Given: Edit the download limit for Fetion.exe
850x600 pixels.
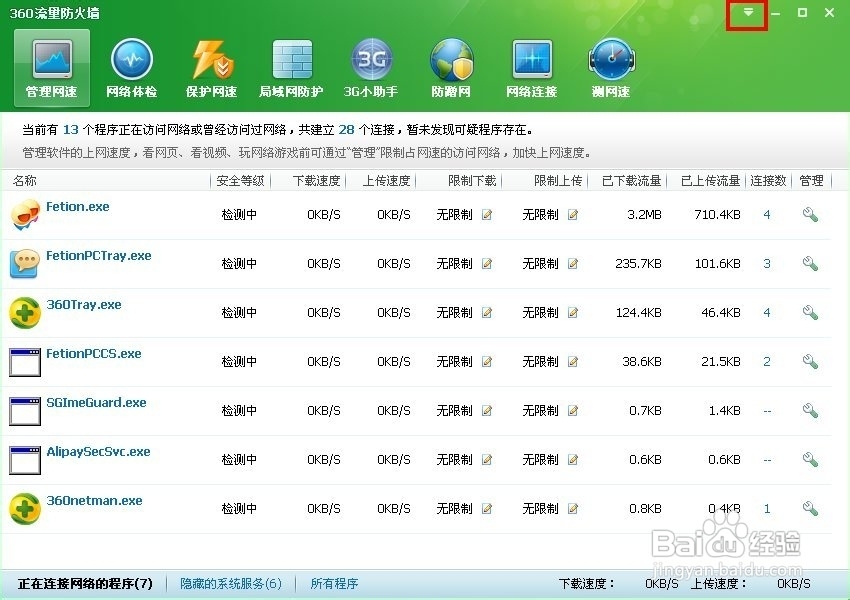Looking at the screenshot, I should (487, 215).
